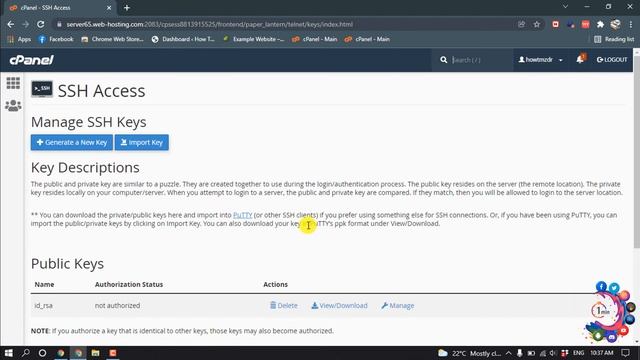
Task: Open File Explorer on taskbar
Action: point(96,353)
